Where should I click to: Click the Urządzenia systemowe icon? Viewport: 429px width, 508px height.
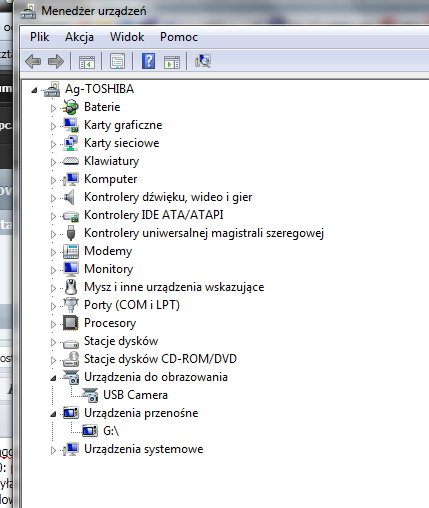point(71,449)
